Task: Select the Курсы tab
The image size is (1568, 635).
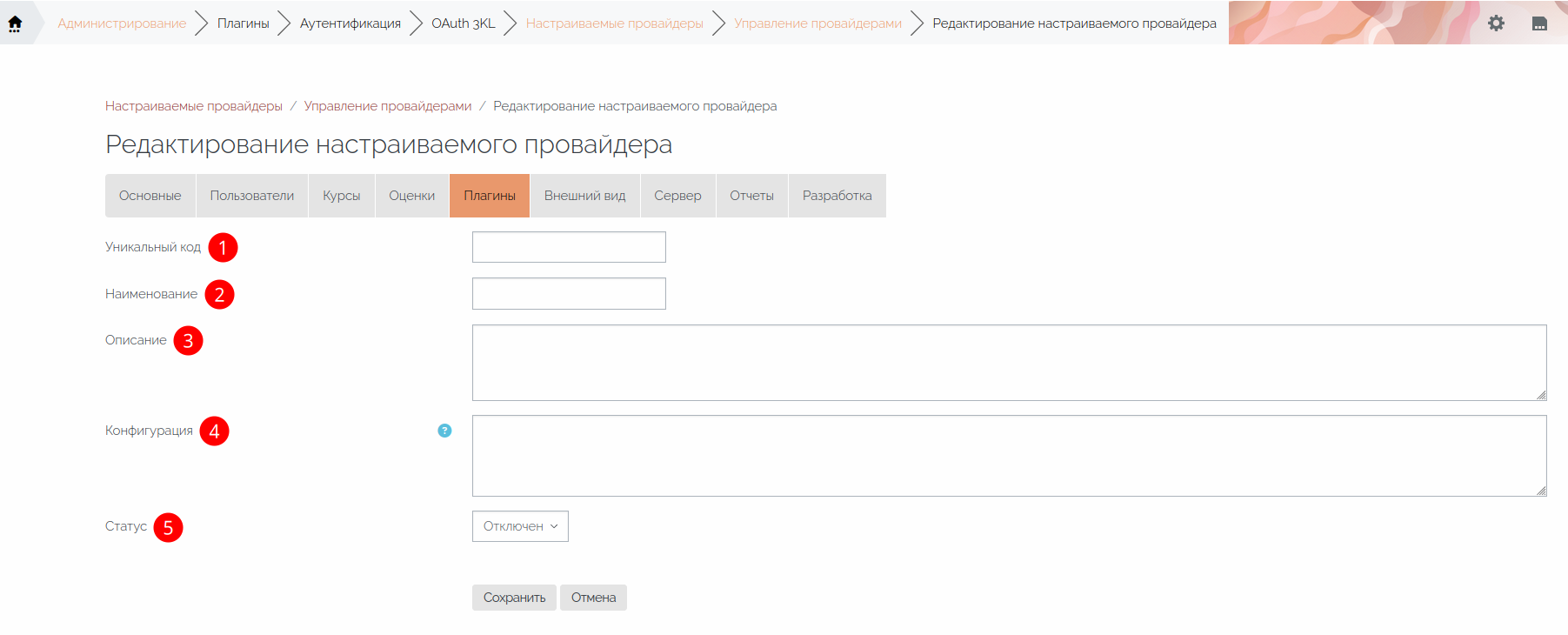Action: click(x=341, y=196)
